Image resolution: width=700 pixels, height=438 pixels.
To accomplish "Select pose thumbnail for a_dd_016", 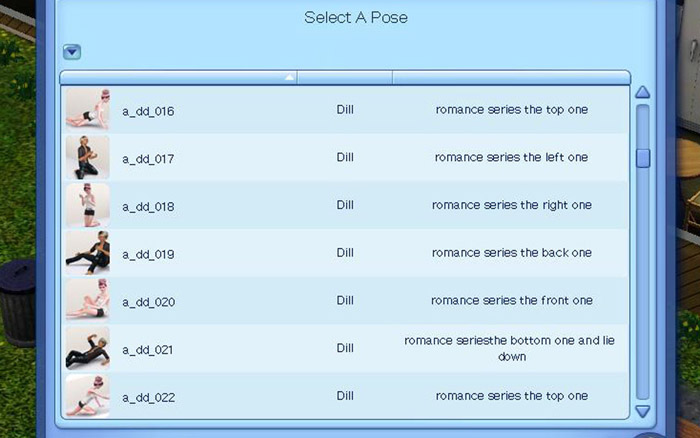I will (88, 109).
